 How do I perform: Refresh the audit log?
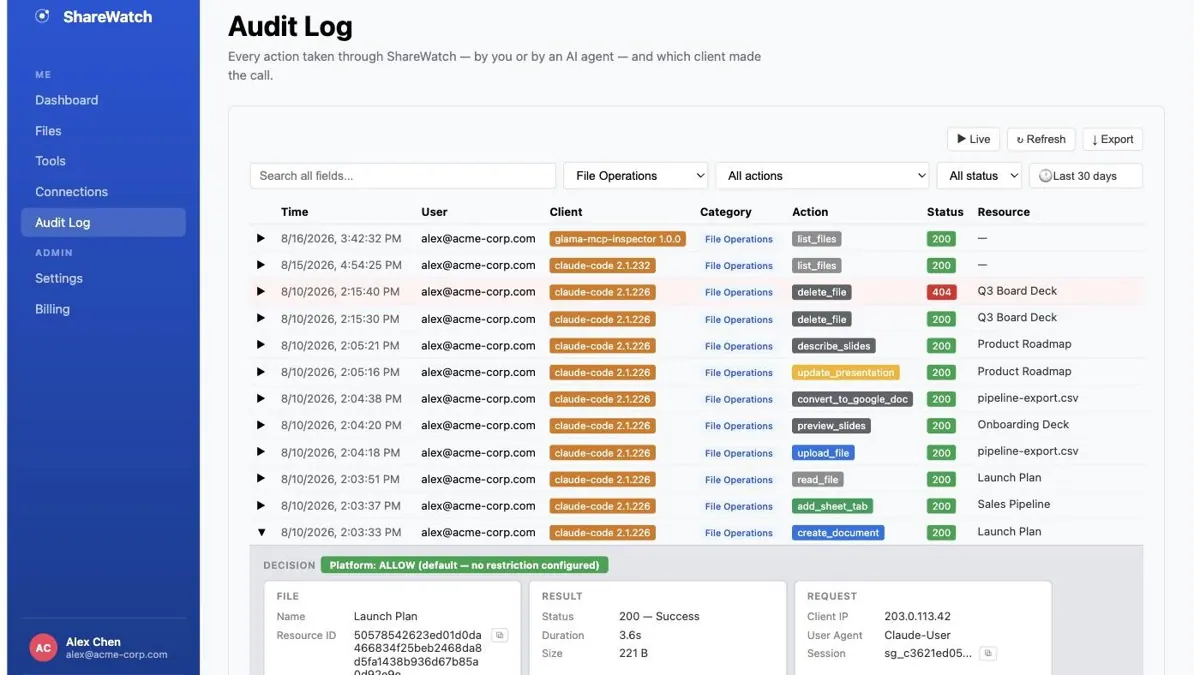(1041, 140)
